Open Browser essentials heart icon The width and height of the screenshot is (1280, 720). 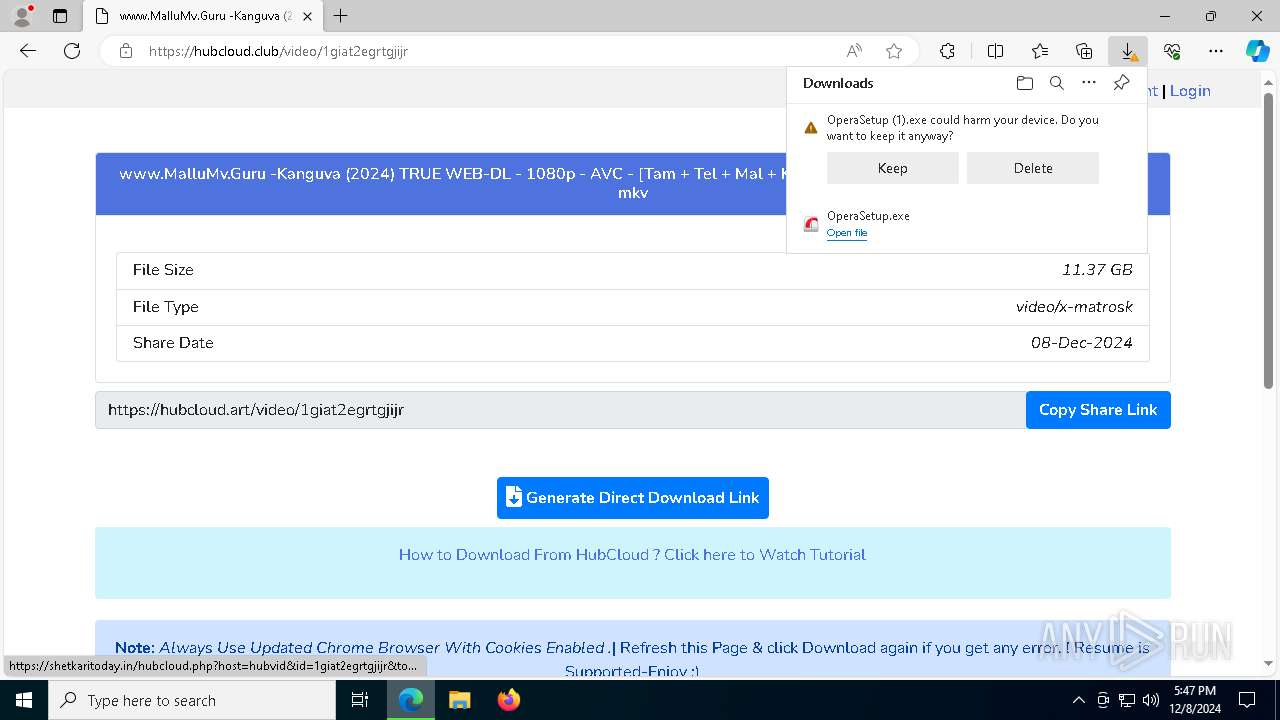[1172, 51]
